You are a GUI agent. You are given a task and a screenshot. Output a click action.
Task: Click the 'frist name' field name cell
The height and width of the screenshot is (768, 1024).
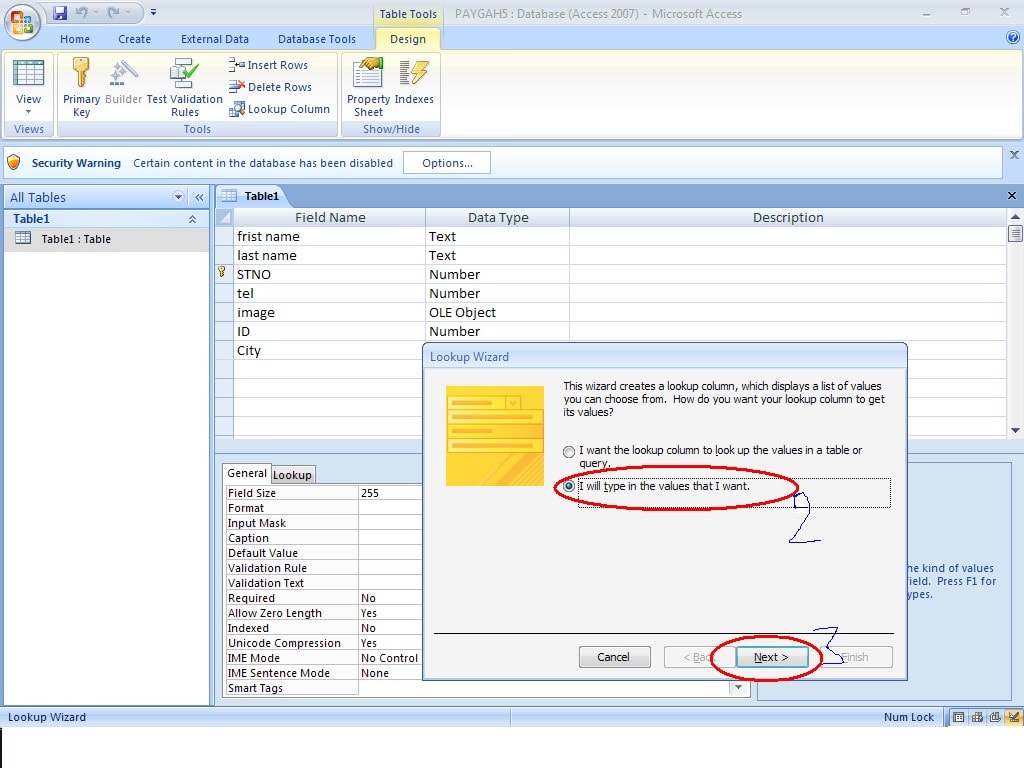pos(329,236)
